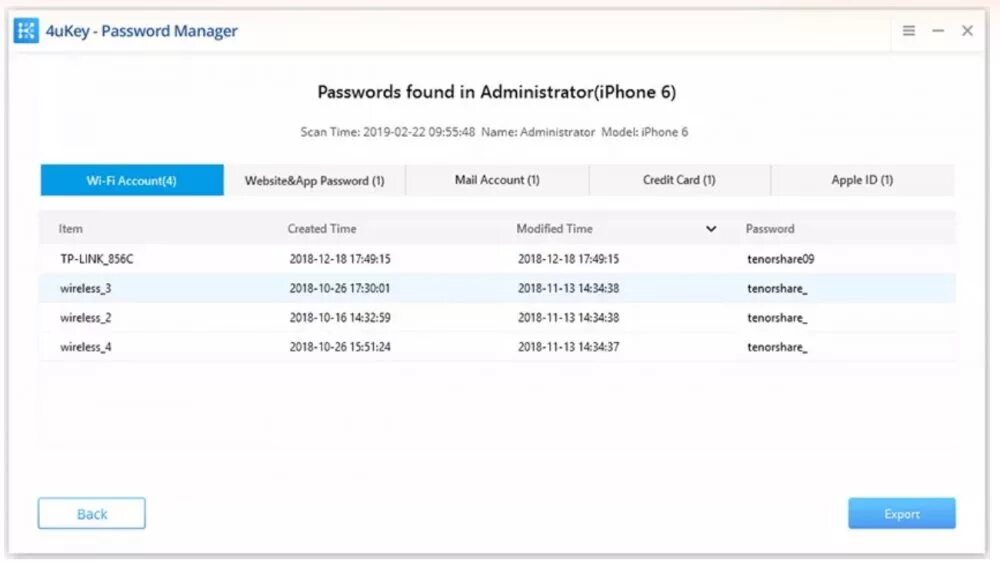Click the 4uKey app logo icon

(x=26, y=31)
